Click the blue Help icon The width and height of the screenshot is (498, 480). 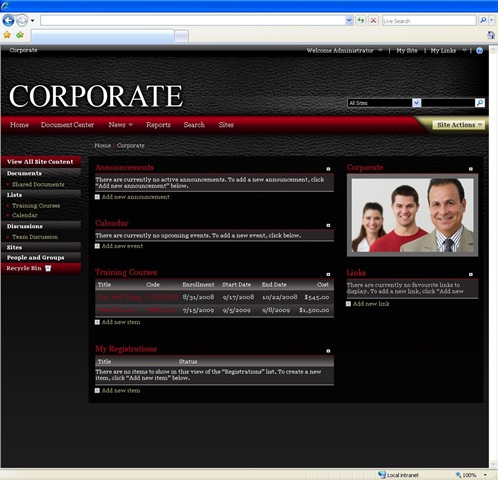(x=479, y=51)
